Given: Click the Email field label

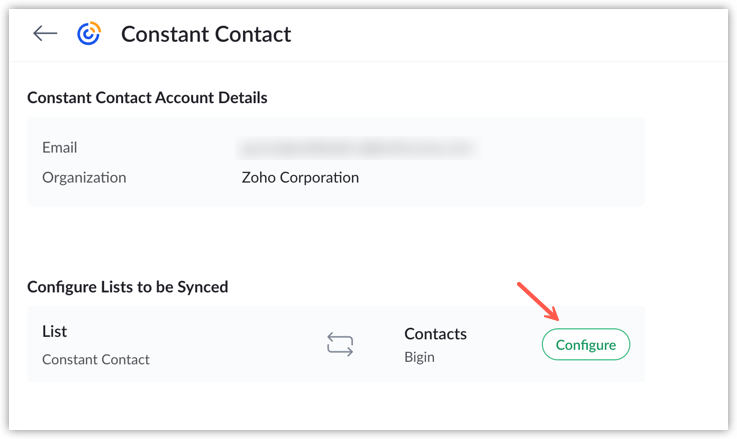Looking at the screenshot, I should tap(59, 147).
